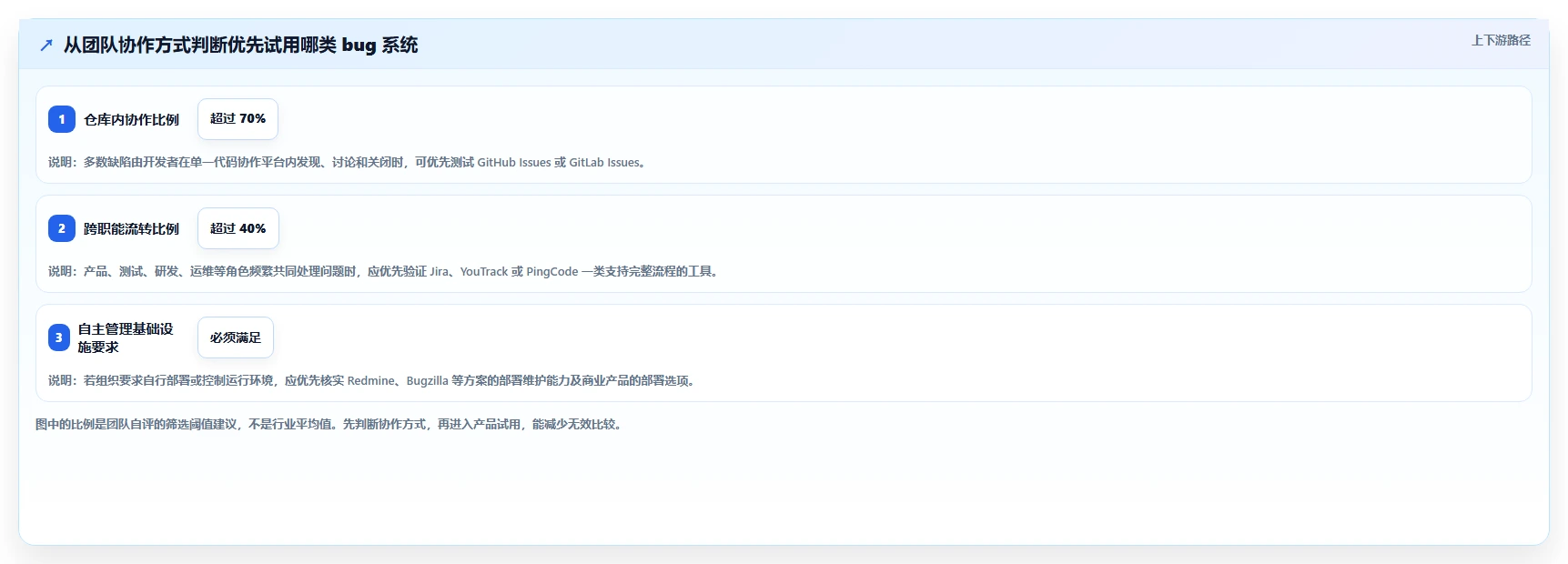1568x564 pixels.
Task: Click the 跨职能流转比例 label
Action: [132, 228]
